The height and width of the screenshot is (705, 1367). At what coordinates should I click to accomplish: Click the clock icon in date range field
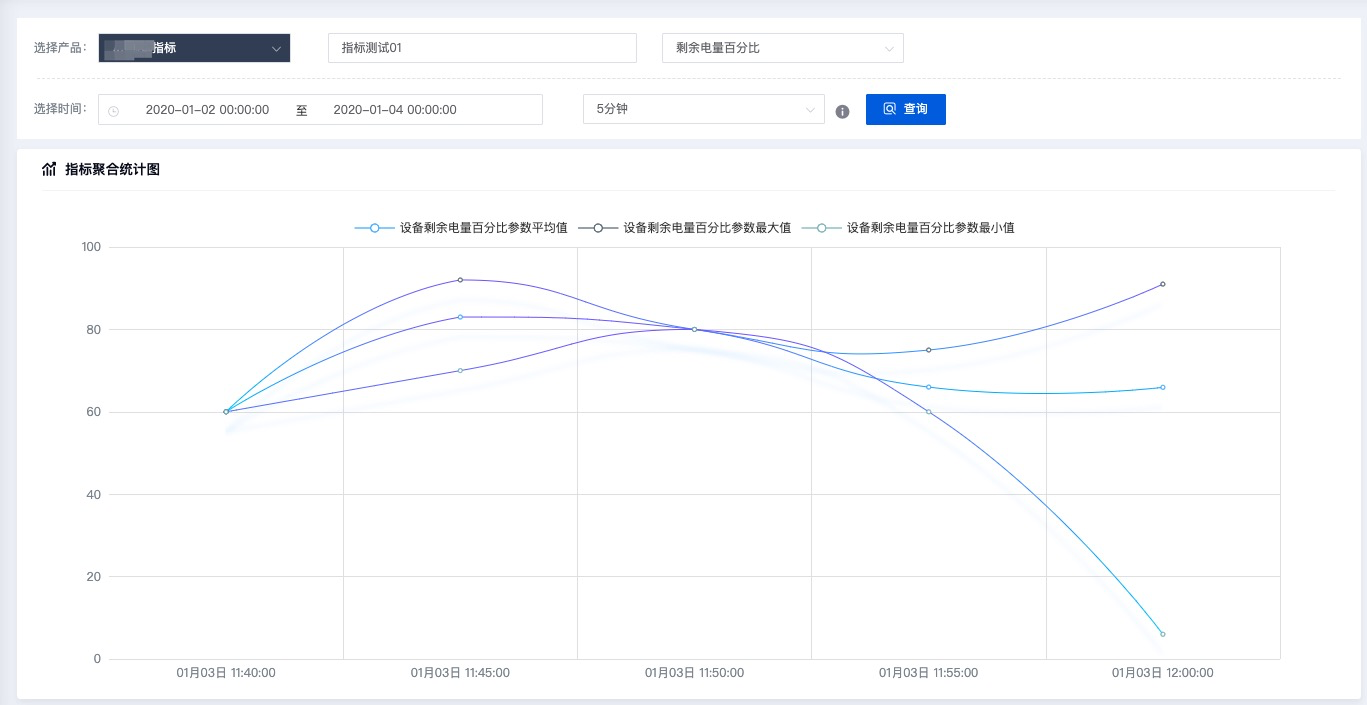pyautogui.click(x=113, y=111)
